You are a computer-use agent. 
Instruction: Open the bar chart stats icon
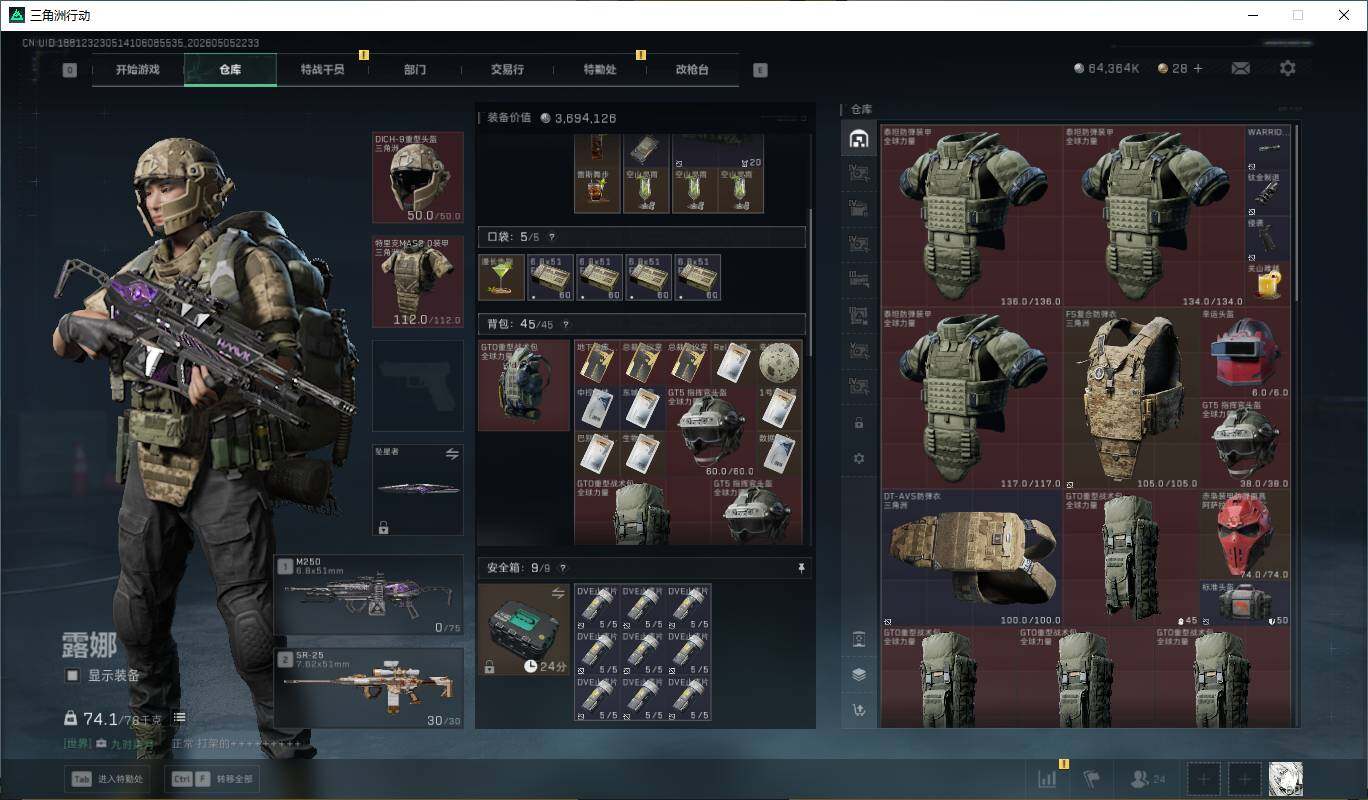click(x=1047, y=778)
